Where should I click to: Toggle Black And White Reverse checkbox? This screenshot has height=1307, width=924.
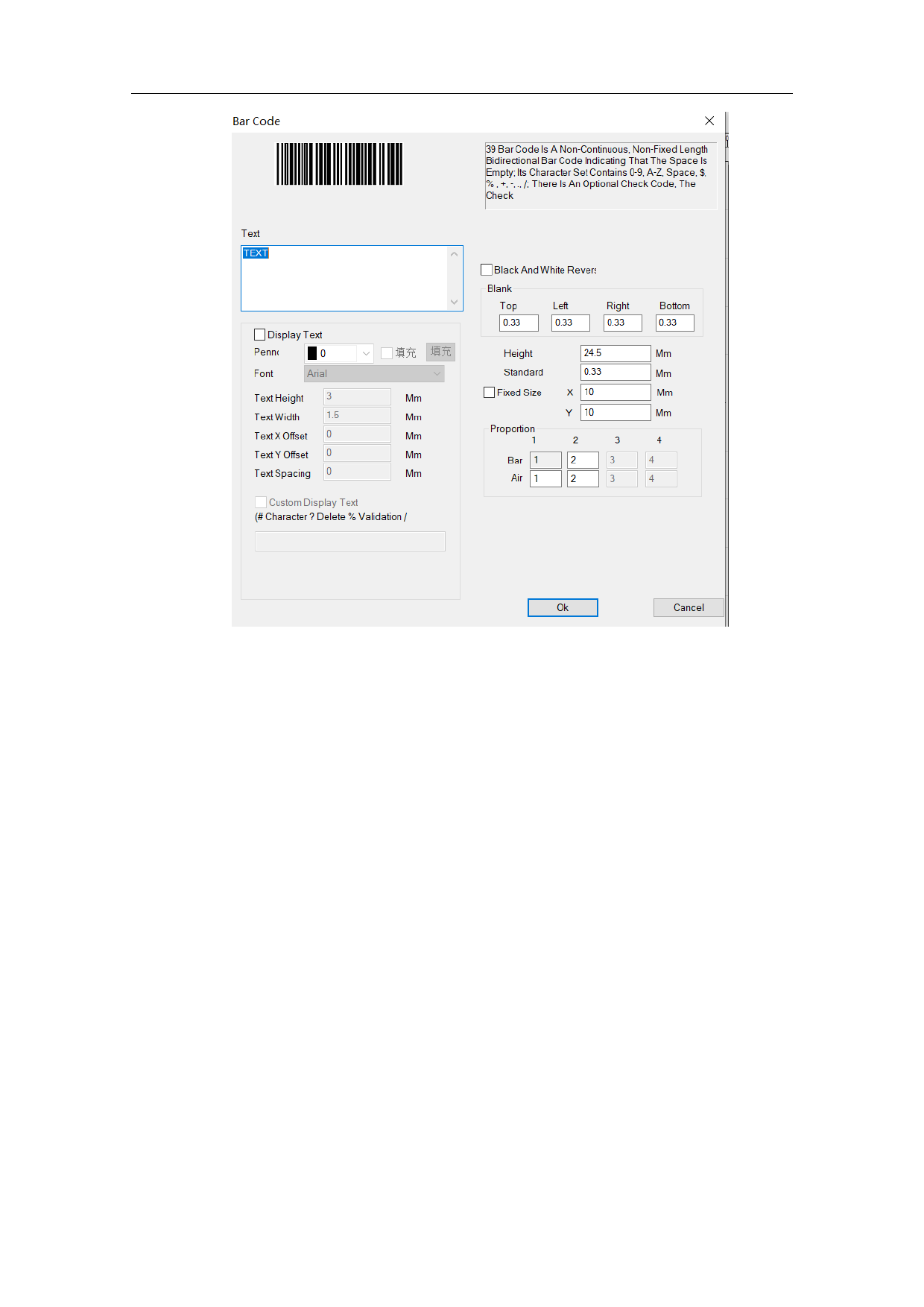point(487,270)
